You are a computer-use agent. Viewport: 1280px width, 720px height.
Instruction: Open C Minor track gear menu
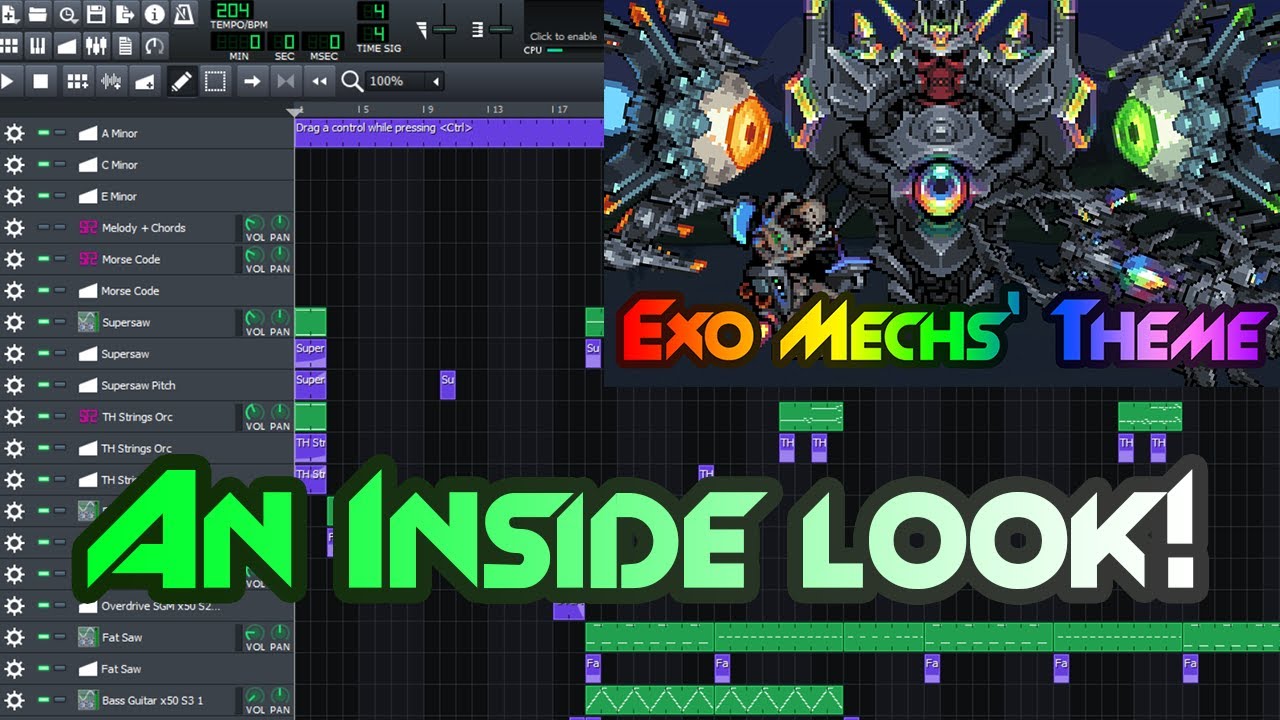(14, 165)
